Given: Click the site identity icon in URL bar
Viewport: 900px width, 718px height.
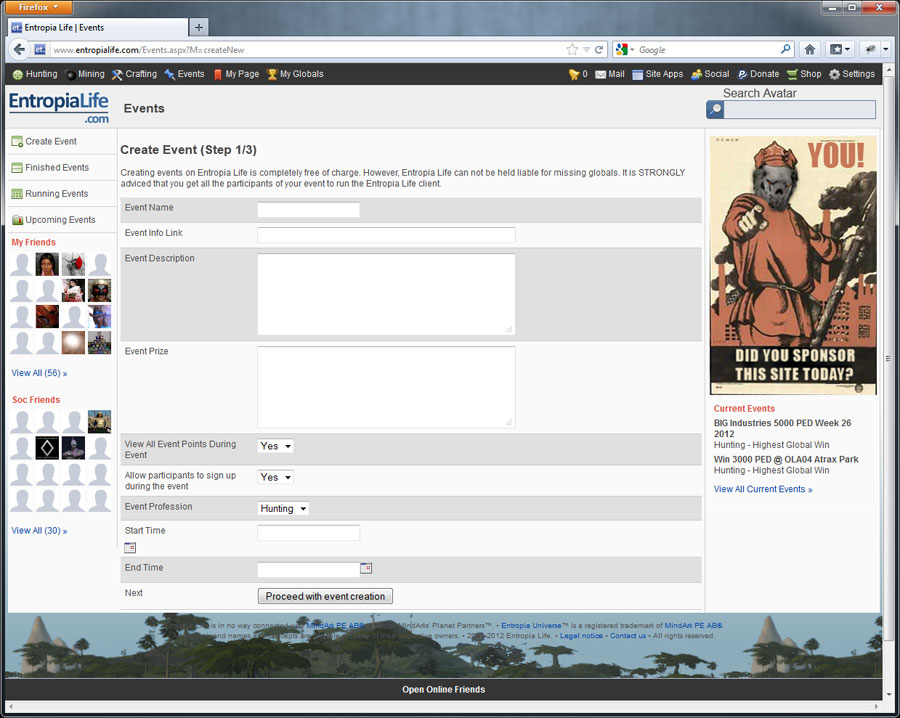Looking at the screenshot, I should [40, 50].
